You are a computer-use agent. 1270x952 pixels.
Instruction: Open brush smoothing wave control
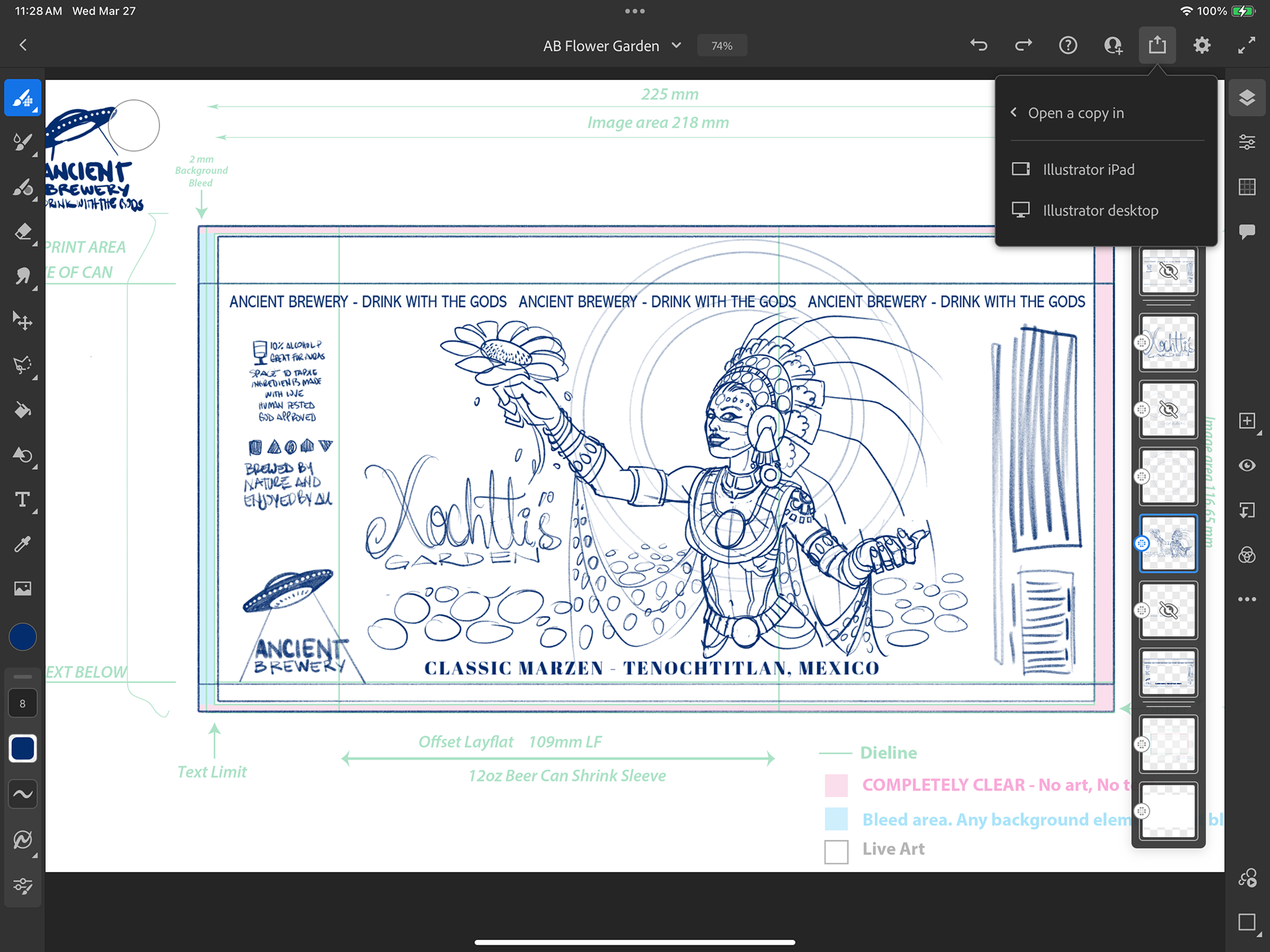pos(22,794)
